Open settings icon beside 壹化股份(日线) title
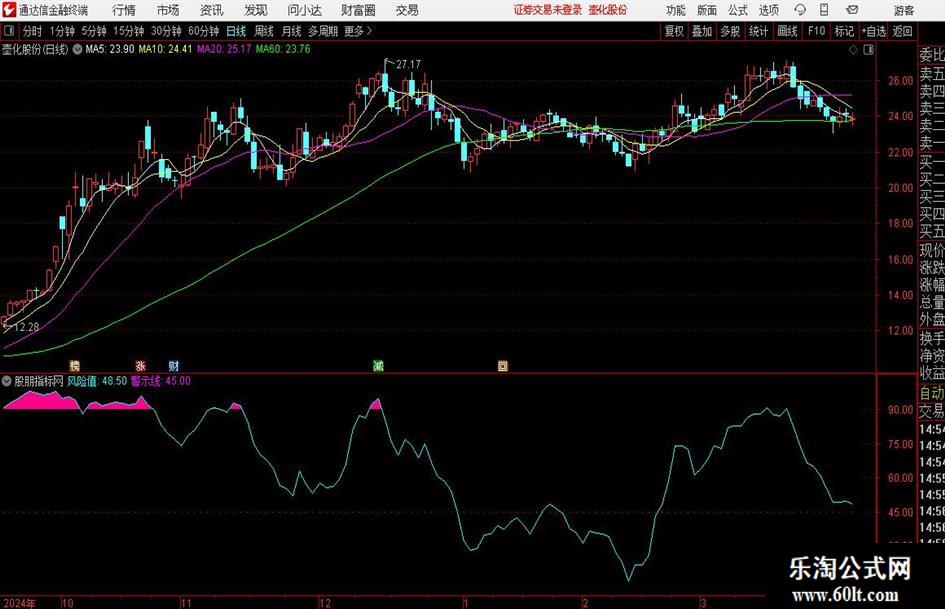Screen dimensions: 945x609 [77, 49]
